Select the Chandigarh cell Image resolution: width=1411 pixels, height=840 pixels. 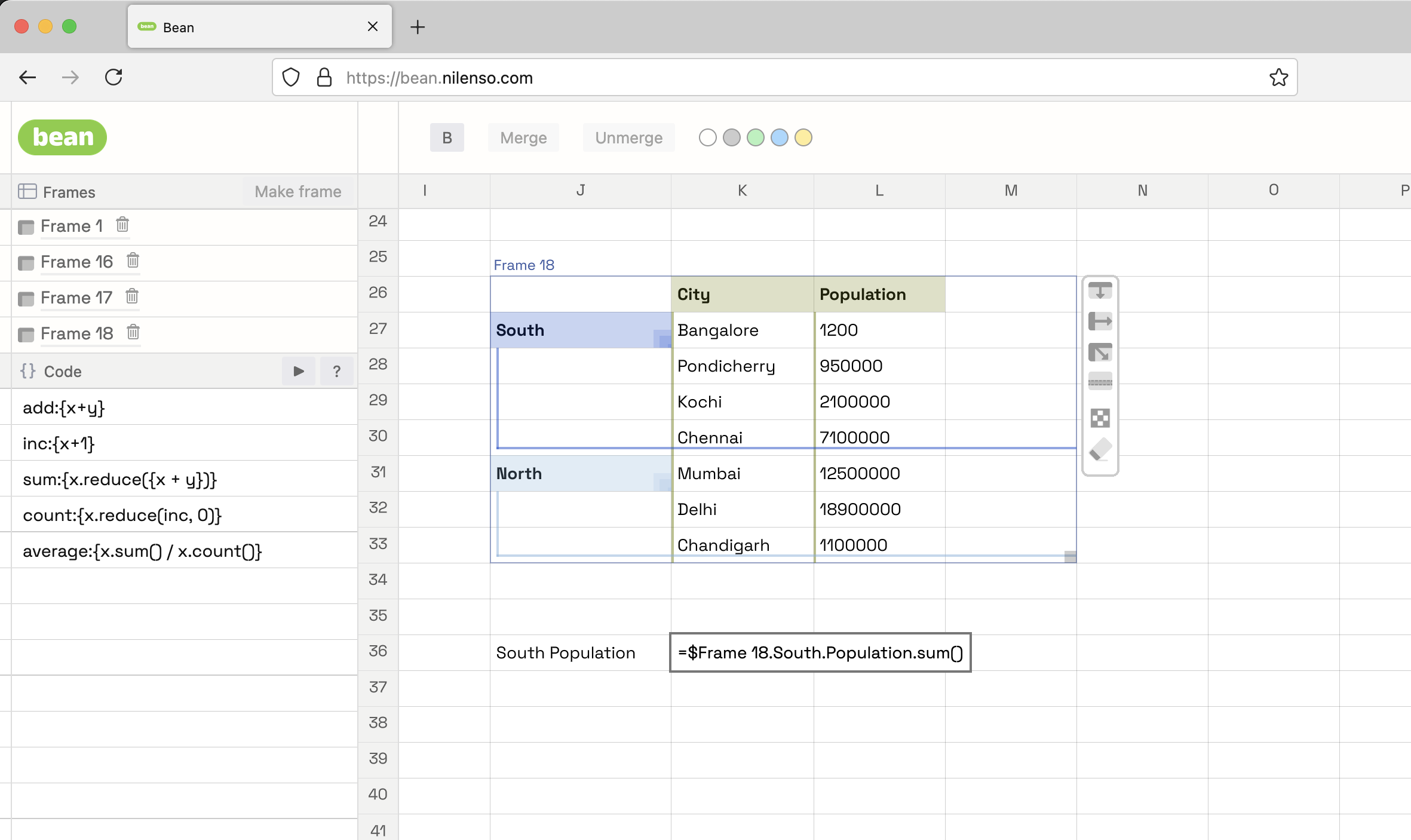pyautogui.click(x=743, y=545)
